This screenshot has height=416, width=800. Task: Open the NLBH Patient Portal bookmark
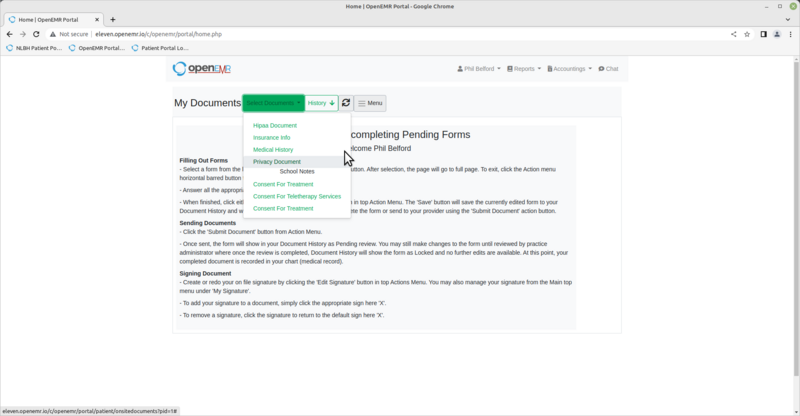click(34, 48)
